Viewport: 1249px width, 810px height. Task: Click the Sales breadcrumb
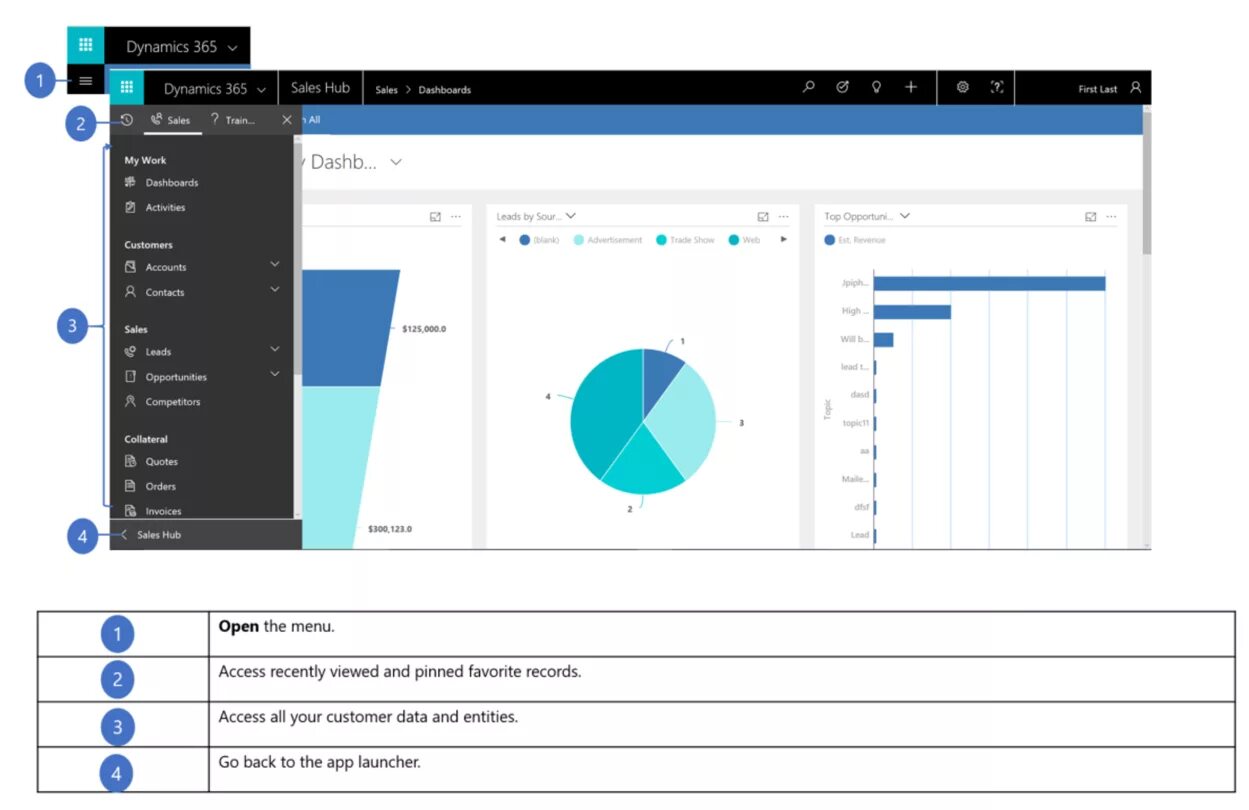386,90
